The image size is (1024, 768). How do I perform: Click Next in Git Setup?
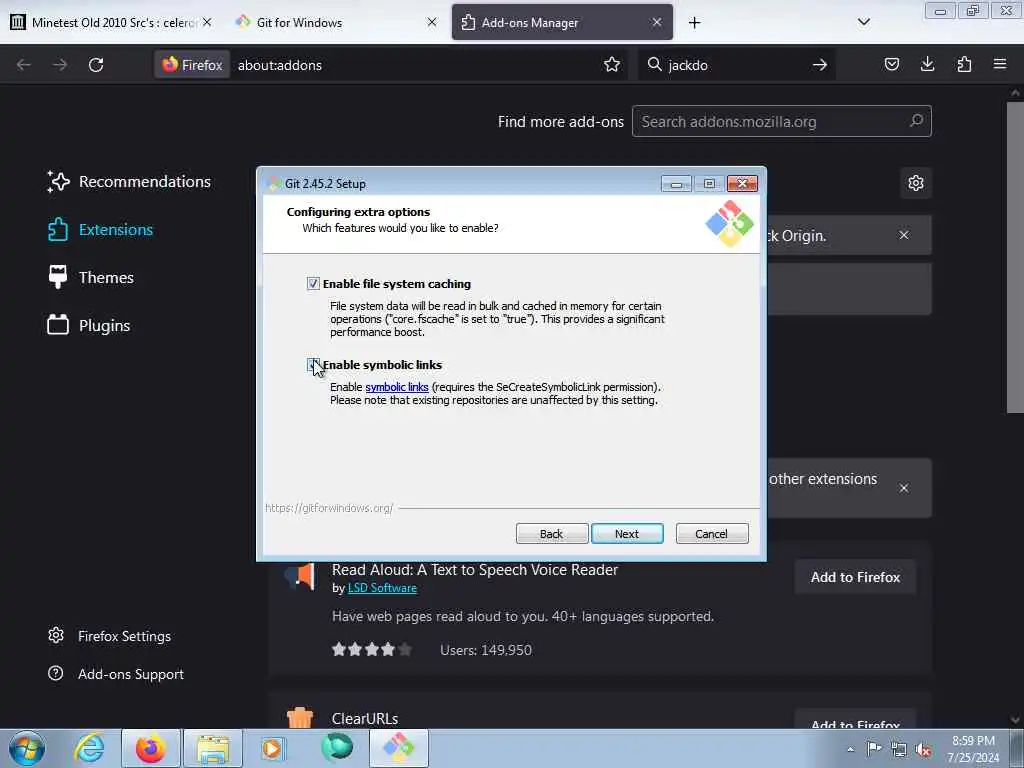click(627, 534)
